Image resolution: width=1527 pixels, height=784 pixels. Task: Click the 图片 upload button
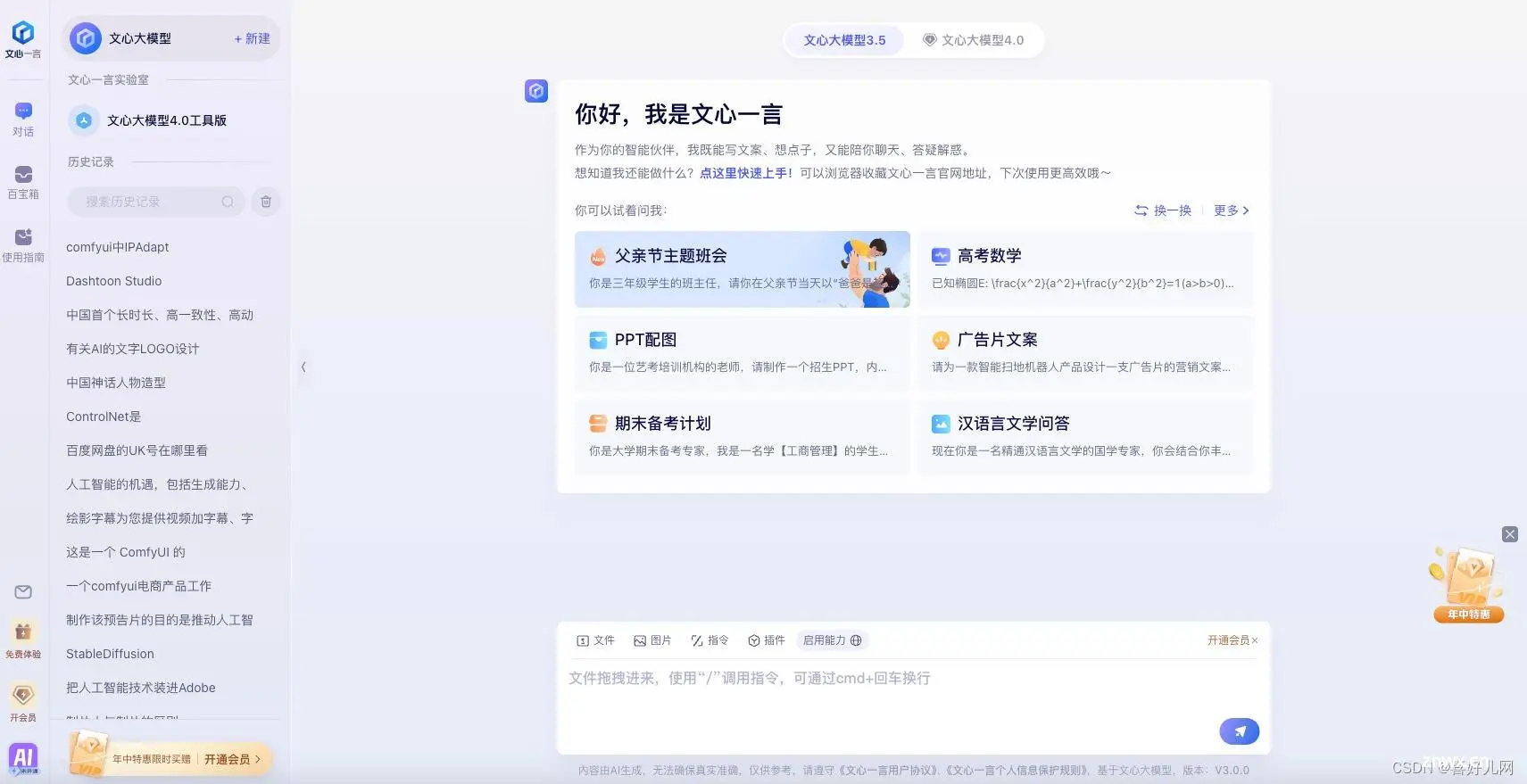pos(652,640)
